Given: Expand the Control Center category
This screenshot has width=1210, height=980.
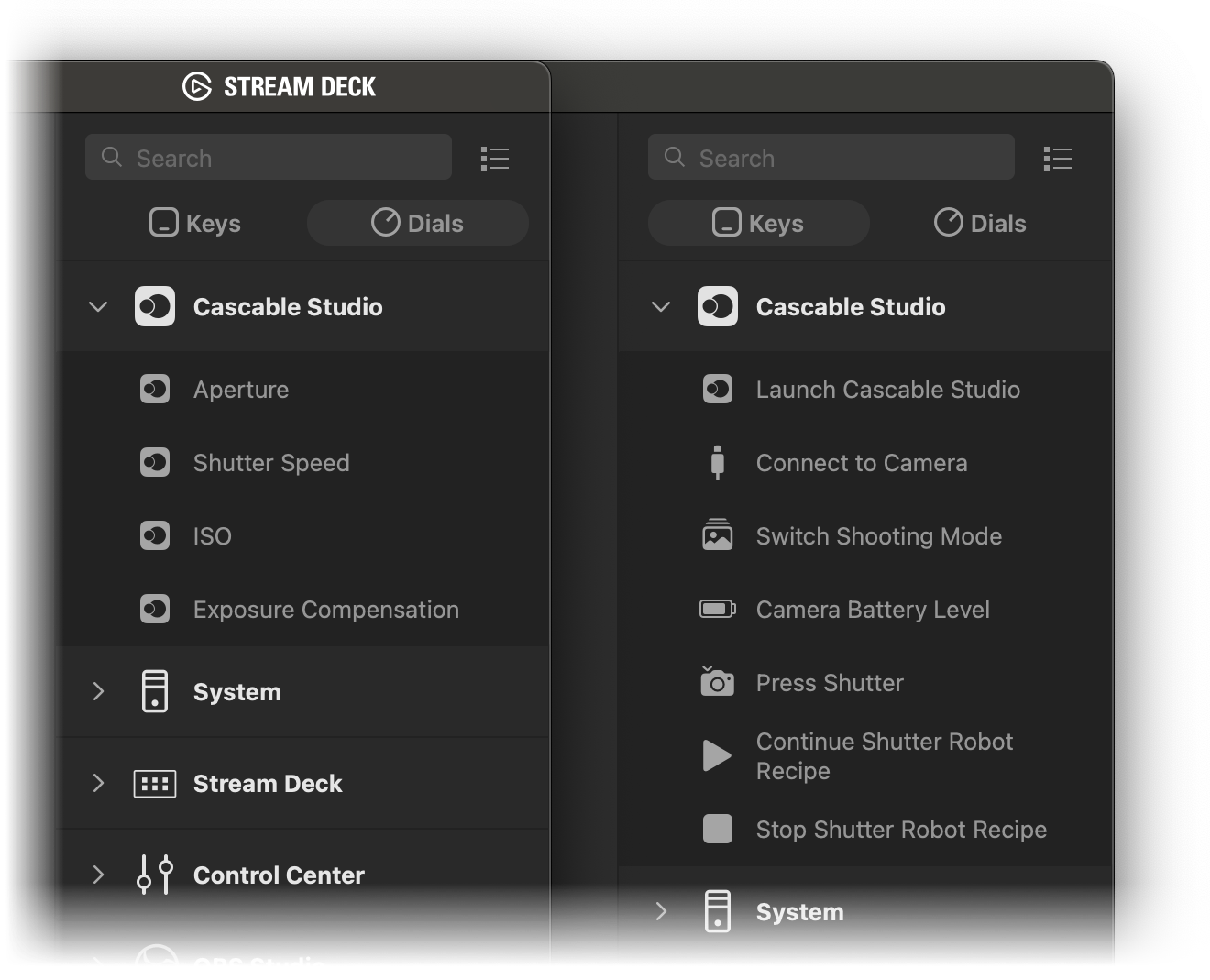Looking at the screenshot, I should click(98, 875).
